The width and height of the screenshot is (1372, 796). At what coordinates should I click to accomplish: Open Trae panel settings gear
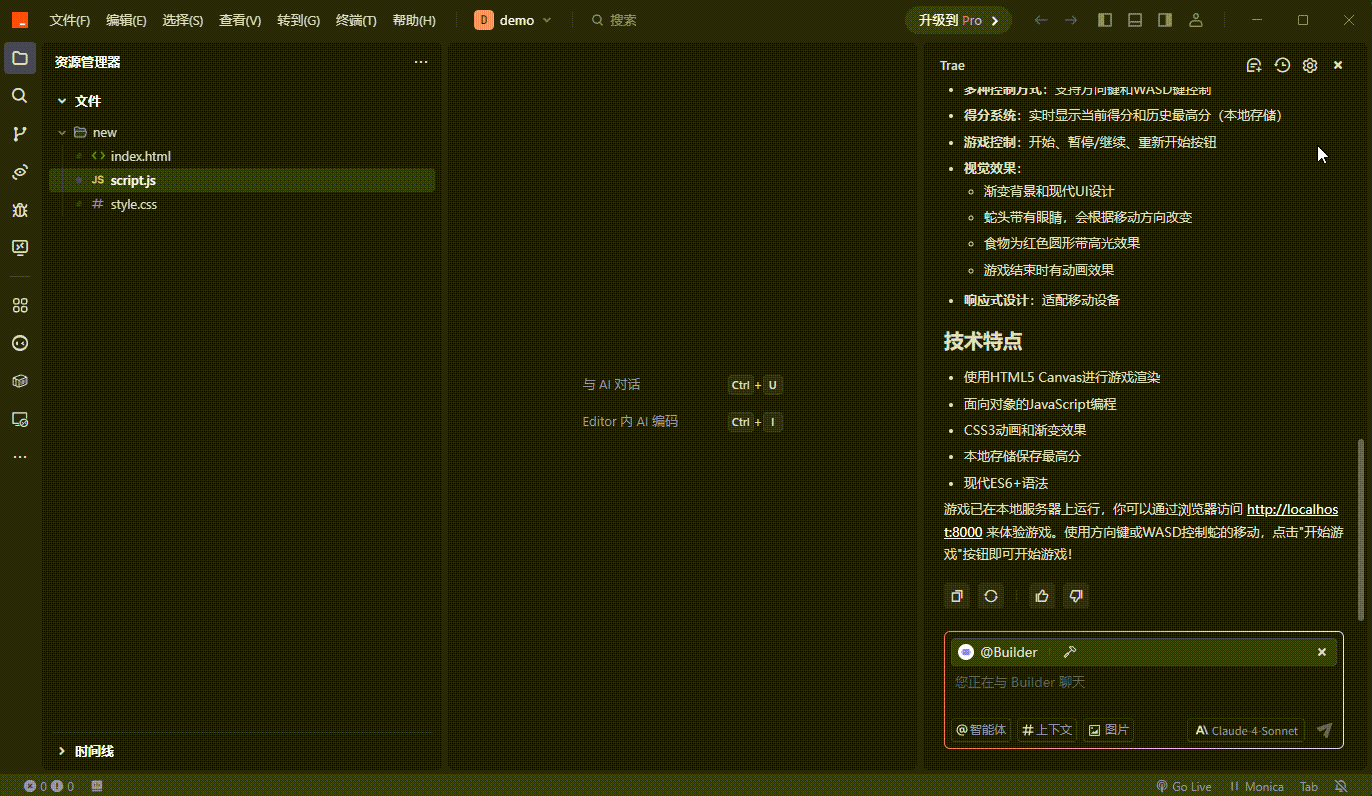pyautogui.click(x=1310, y=65)
